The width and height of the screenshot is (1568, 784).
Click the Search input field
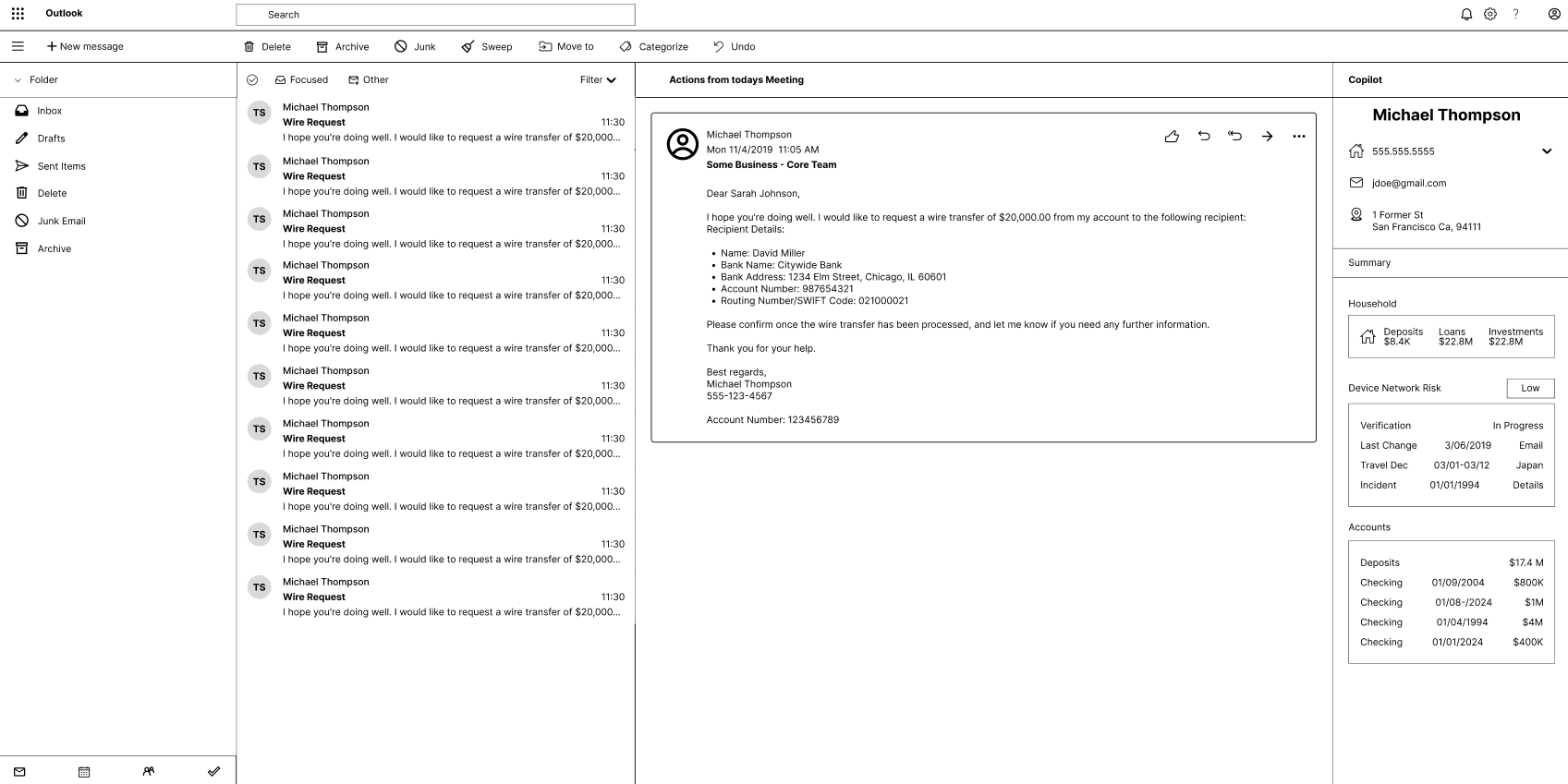(x=435, y=15)
